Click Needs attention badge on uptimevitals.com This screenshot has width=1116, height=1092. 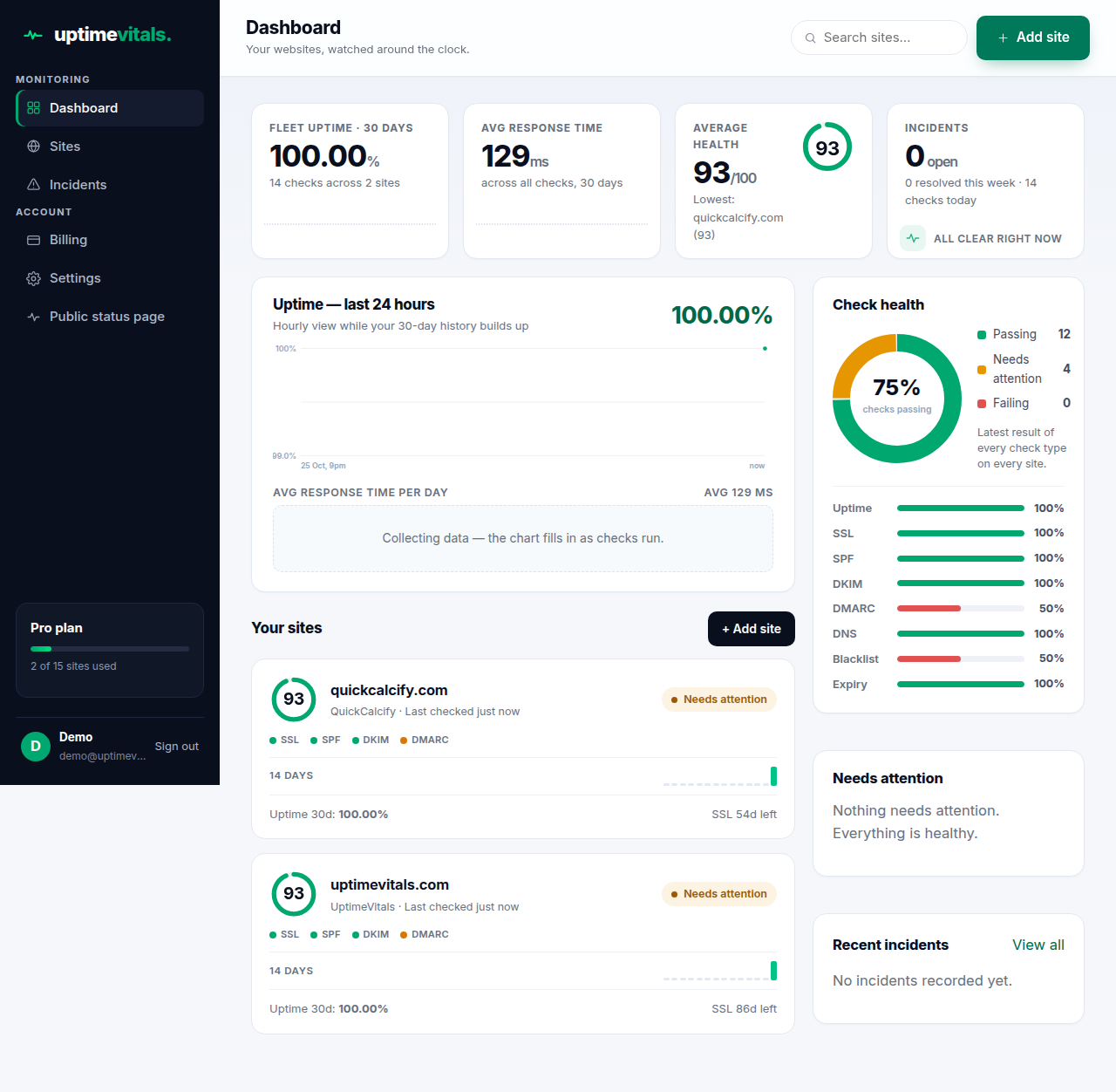point(719,894)
